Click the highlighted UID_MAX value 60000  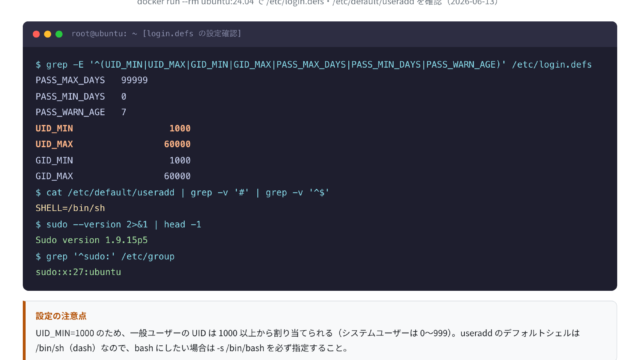pos(177,144)
